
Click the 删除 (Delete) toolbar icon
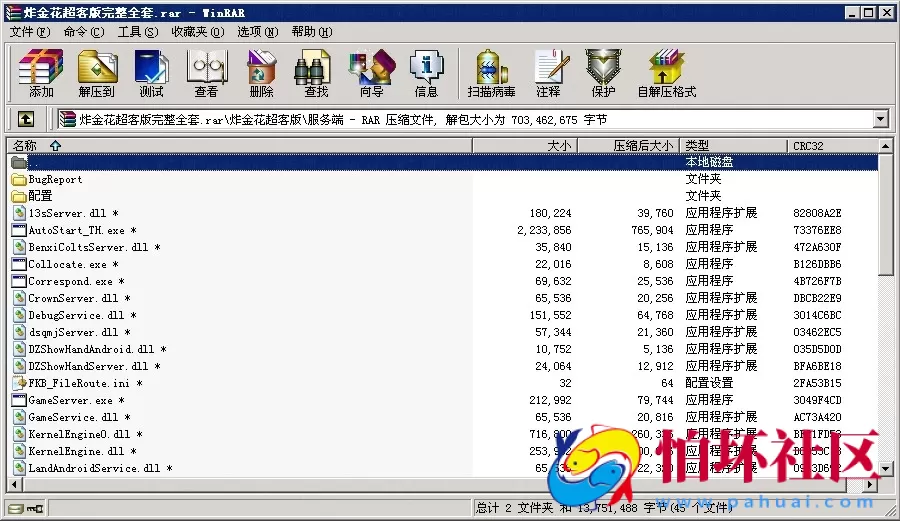261,73
